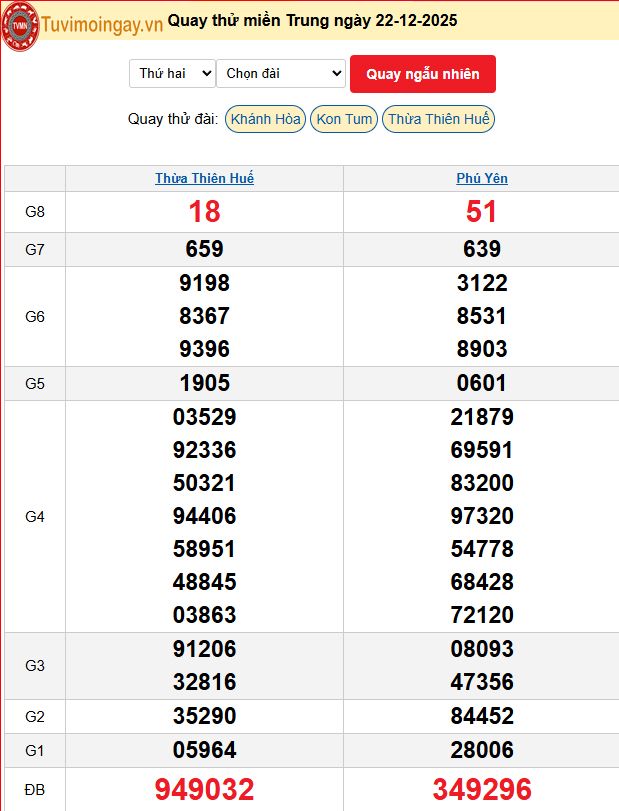The width and height of the screenshot is (619, 811).
Task: Select the ĐB special prize number 349296
Action: [x=482, y=789]
